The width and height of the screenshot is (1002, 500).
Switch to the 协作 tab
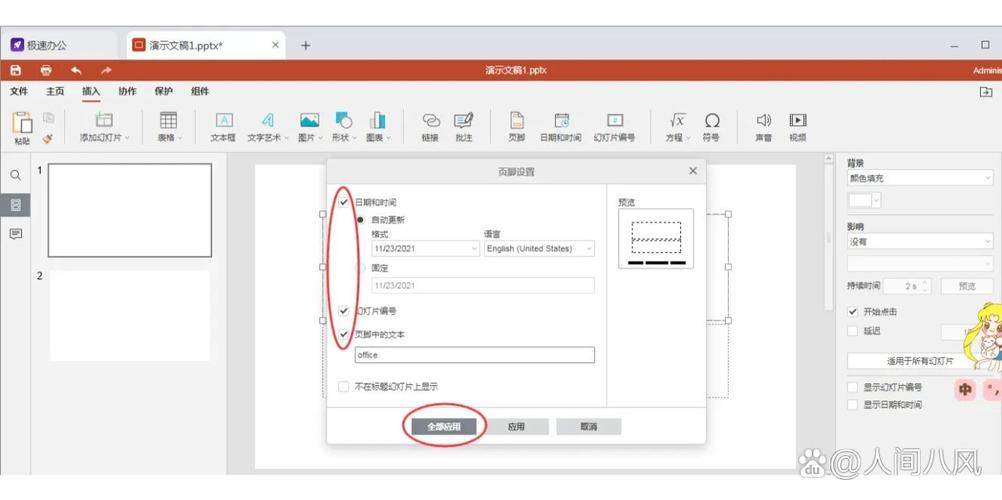click(x=127, y=91)
